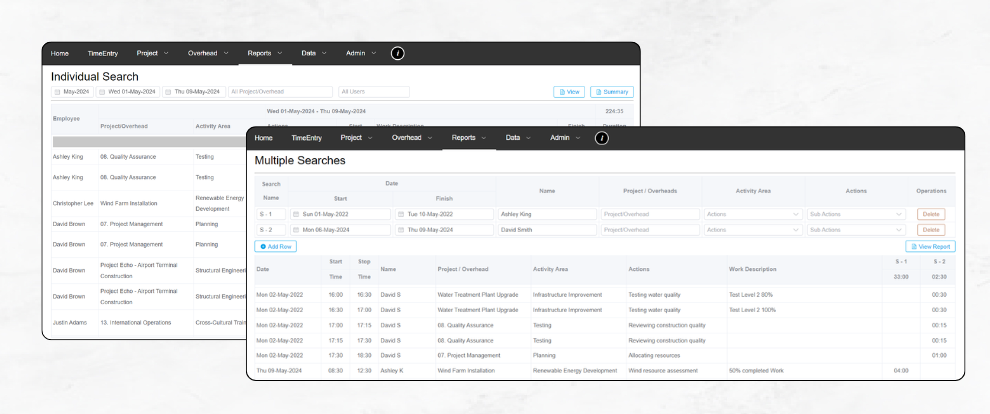Open S-1 row Actions dropdown

coord(753,214)
